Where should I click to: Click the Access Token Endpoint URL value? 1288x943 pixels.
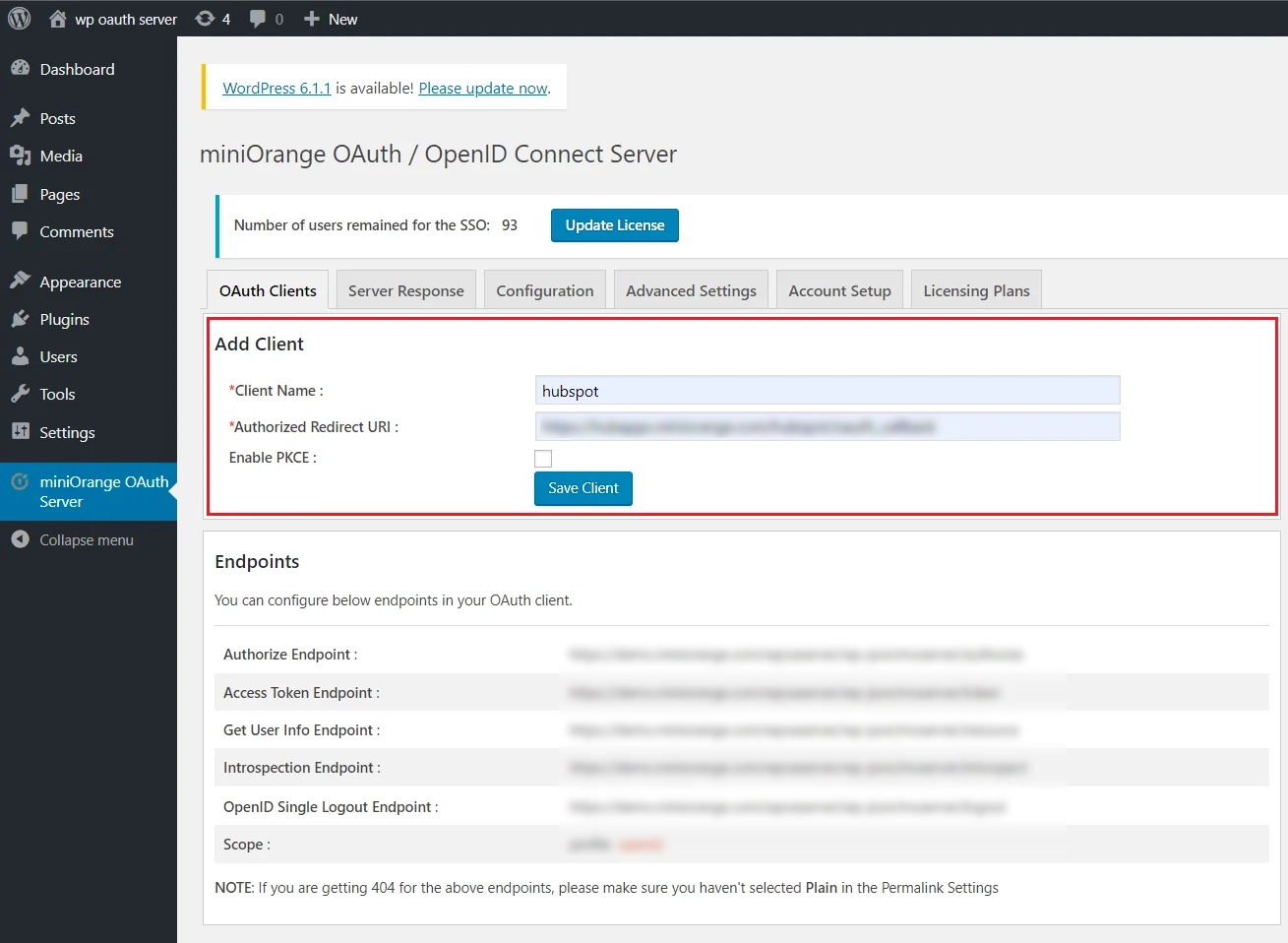[x=783, y=693]
